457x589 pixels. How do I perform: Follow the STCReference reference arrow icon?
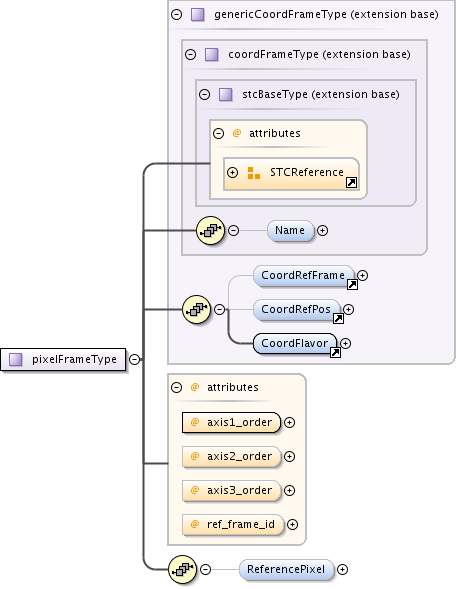[351, 183]
